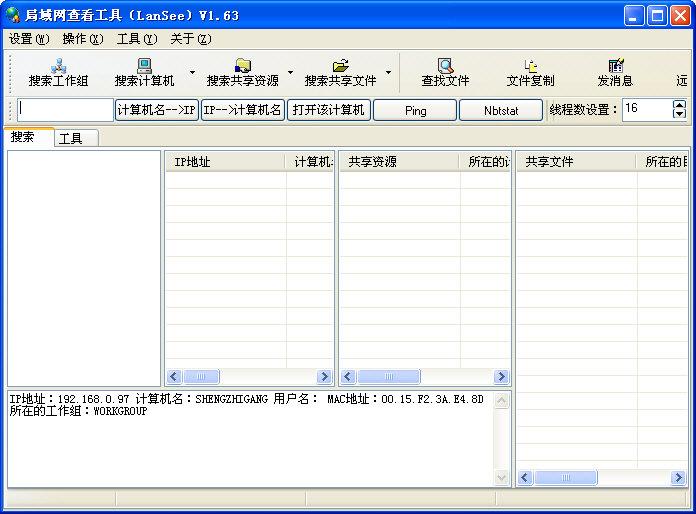Viewport: 696px width, 514px height.
Task: Focus the computer name/IP input field
Action: pyautogui.click(x=65, y=110)
